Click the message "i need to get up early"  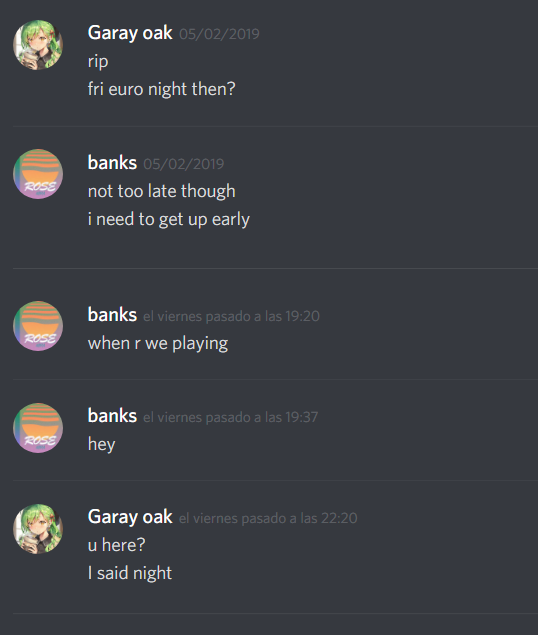169,219
